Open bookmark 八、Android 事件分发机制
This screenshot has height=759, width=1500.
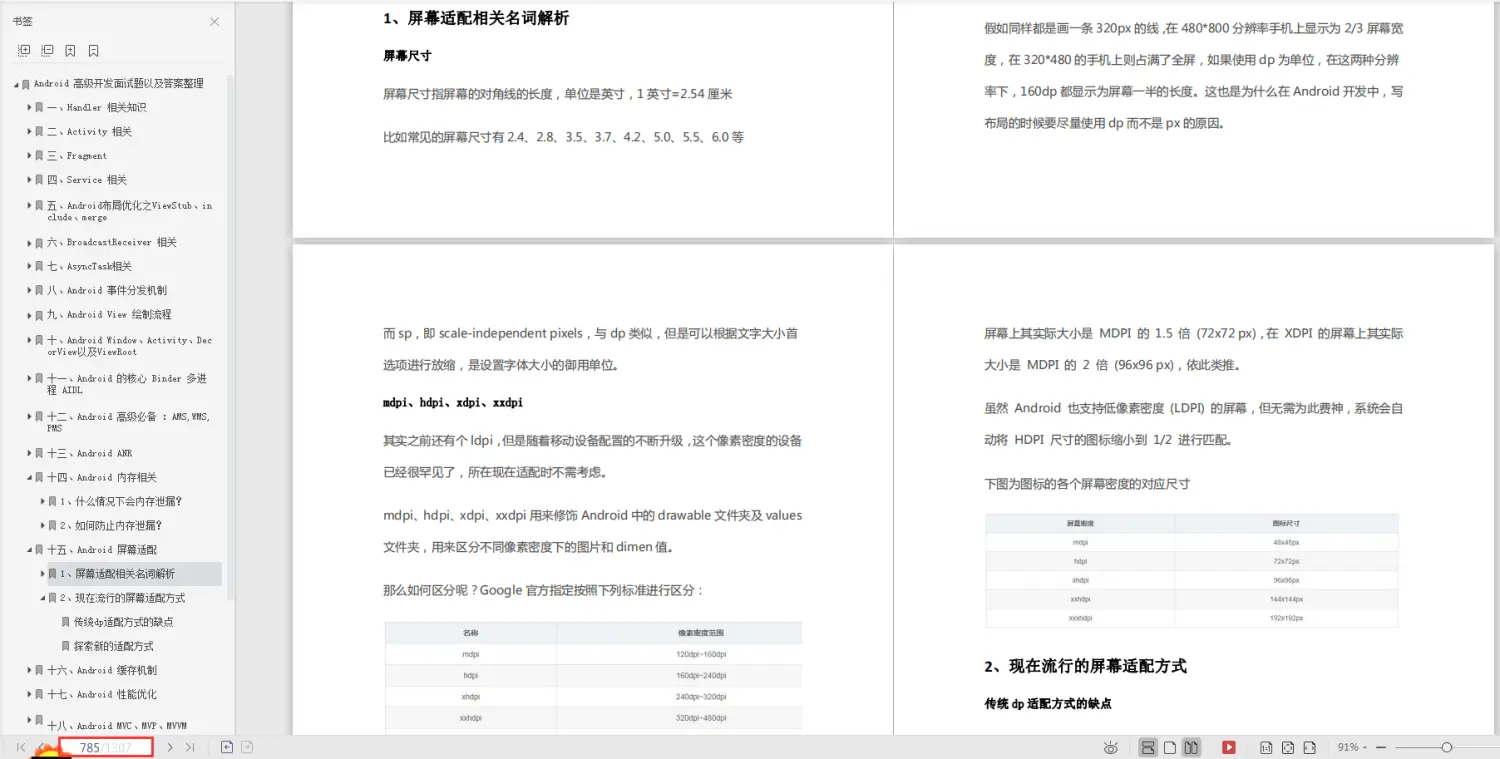click(x=107, y=290)
